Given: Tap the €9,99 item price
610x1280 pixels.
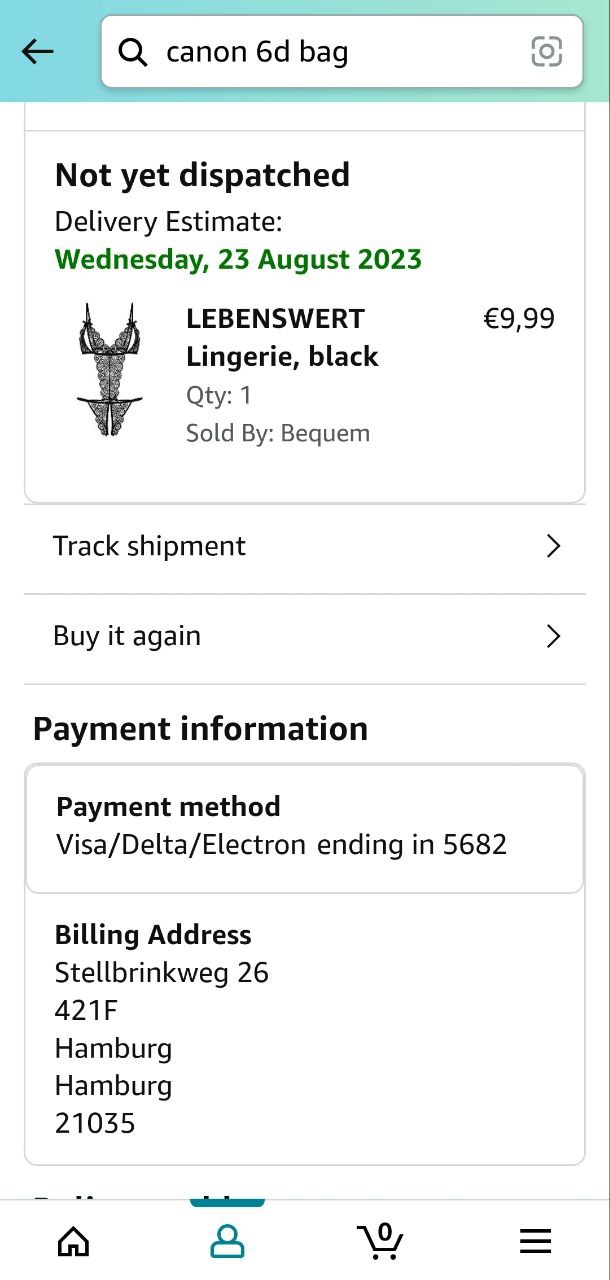Looking at the screenshot, I should [518, 319].
